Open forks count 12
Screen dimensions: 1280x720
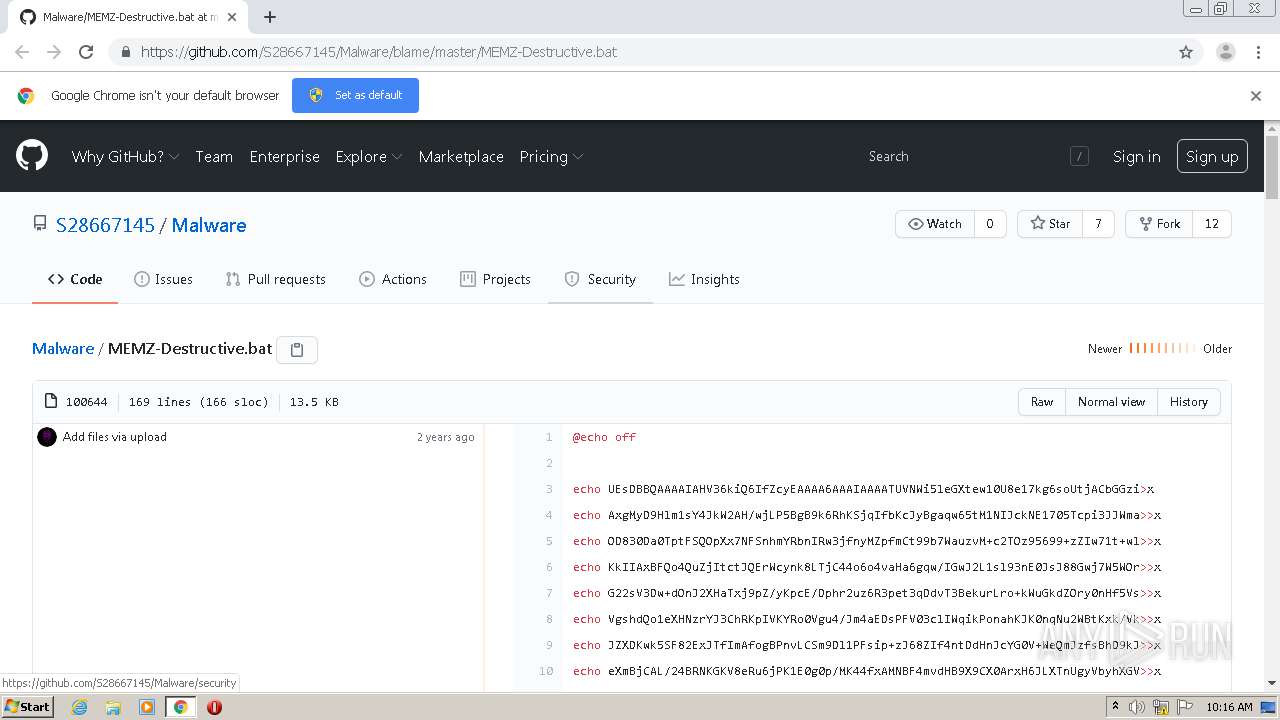(x=1212, y=224)
